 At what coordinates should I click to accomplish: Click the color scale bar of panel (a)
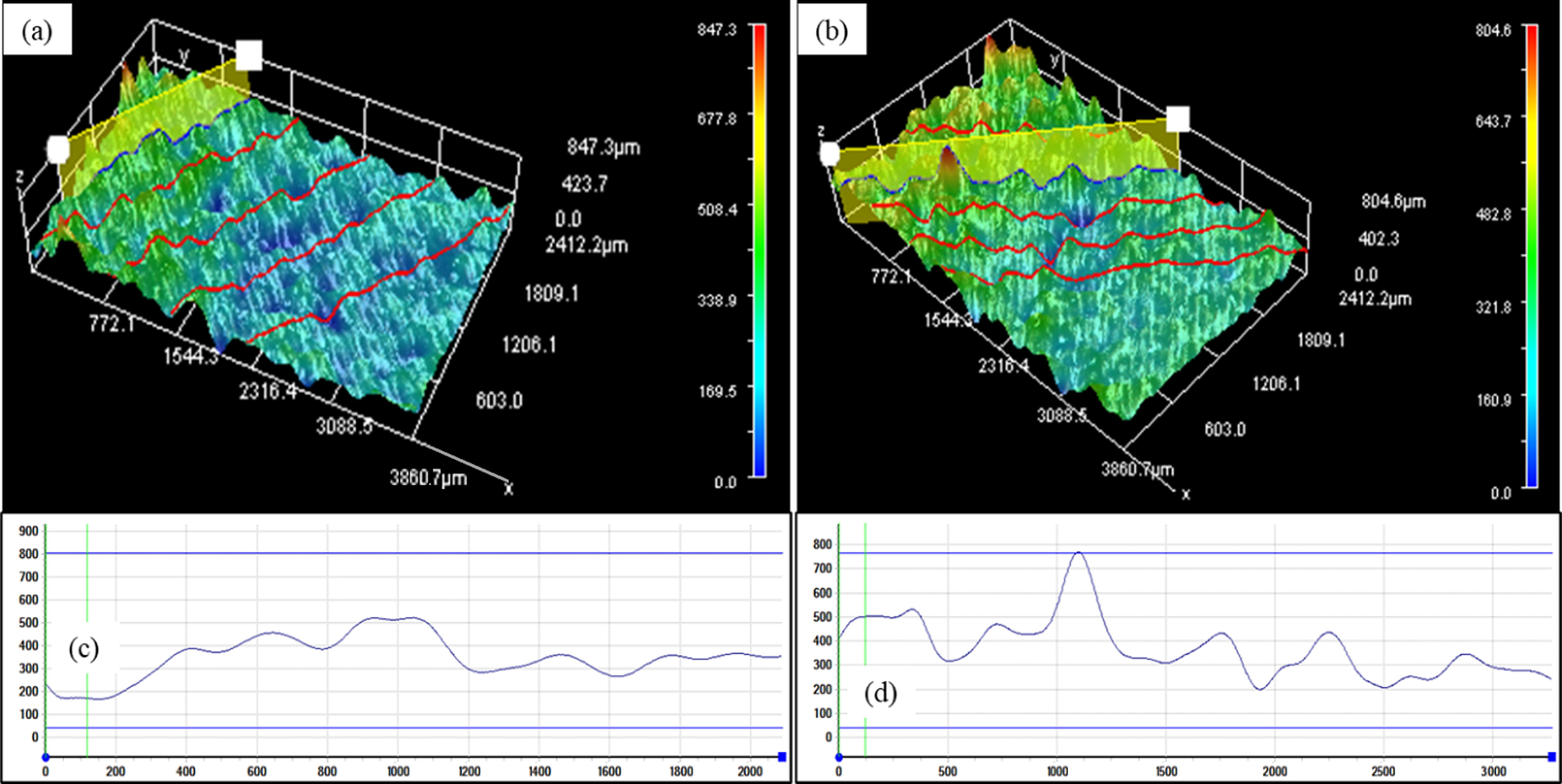point(759,250)
